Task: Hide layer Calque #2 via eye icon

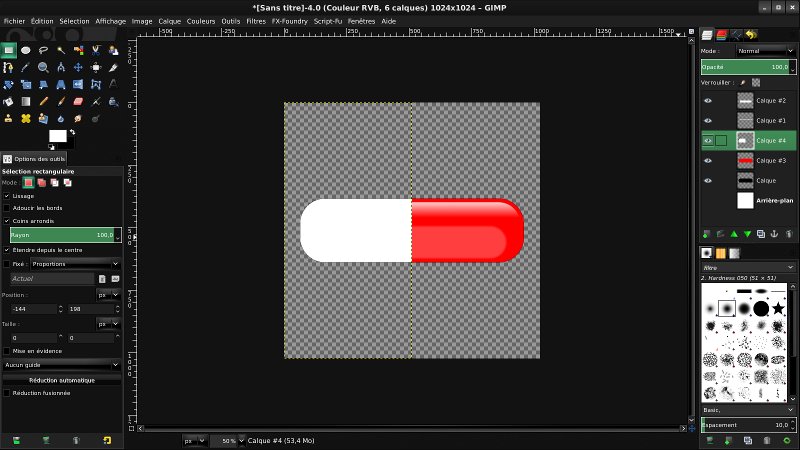Action: click(x=708, y=101)
